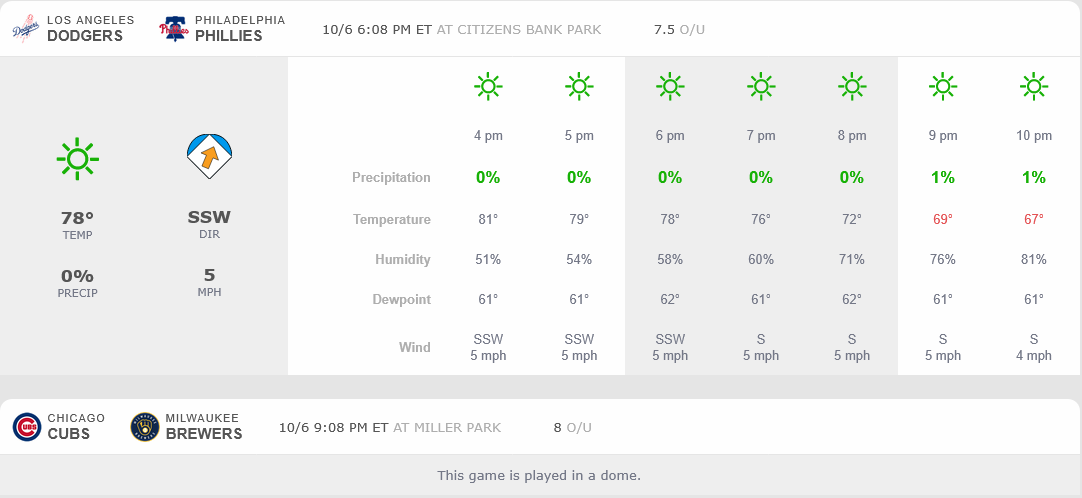
Task: Click the large sunny current-weather icon
Action: click(77, 158)
